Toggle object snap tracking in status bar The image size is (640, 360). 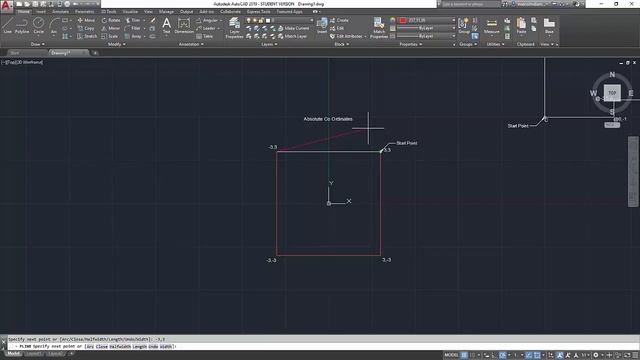click(x=529, y=355)
